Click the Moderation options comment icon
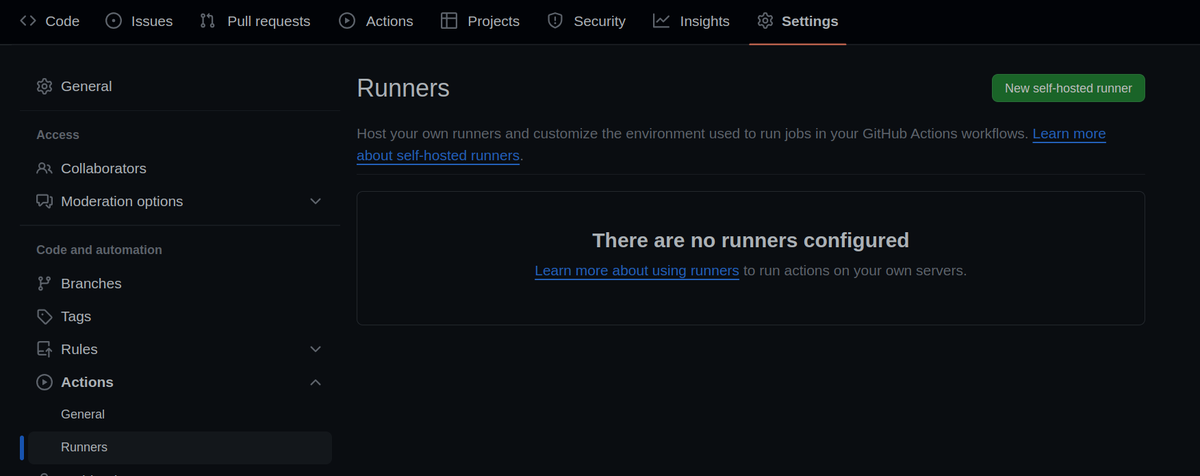The width and height of the screenshot is (1200, 476). click(44, 201)
